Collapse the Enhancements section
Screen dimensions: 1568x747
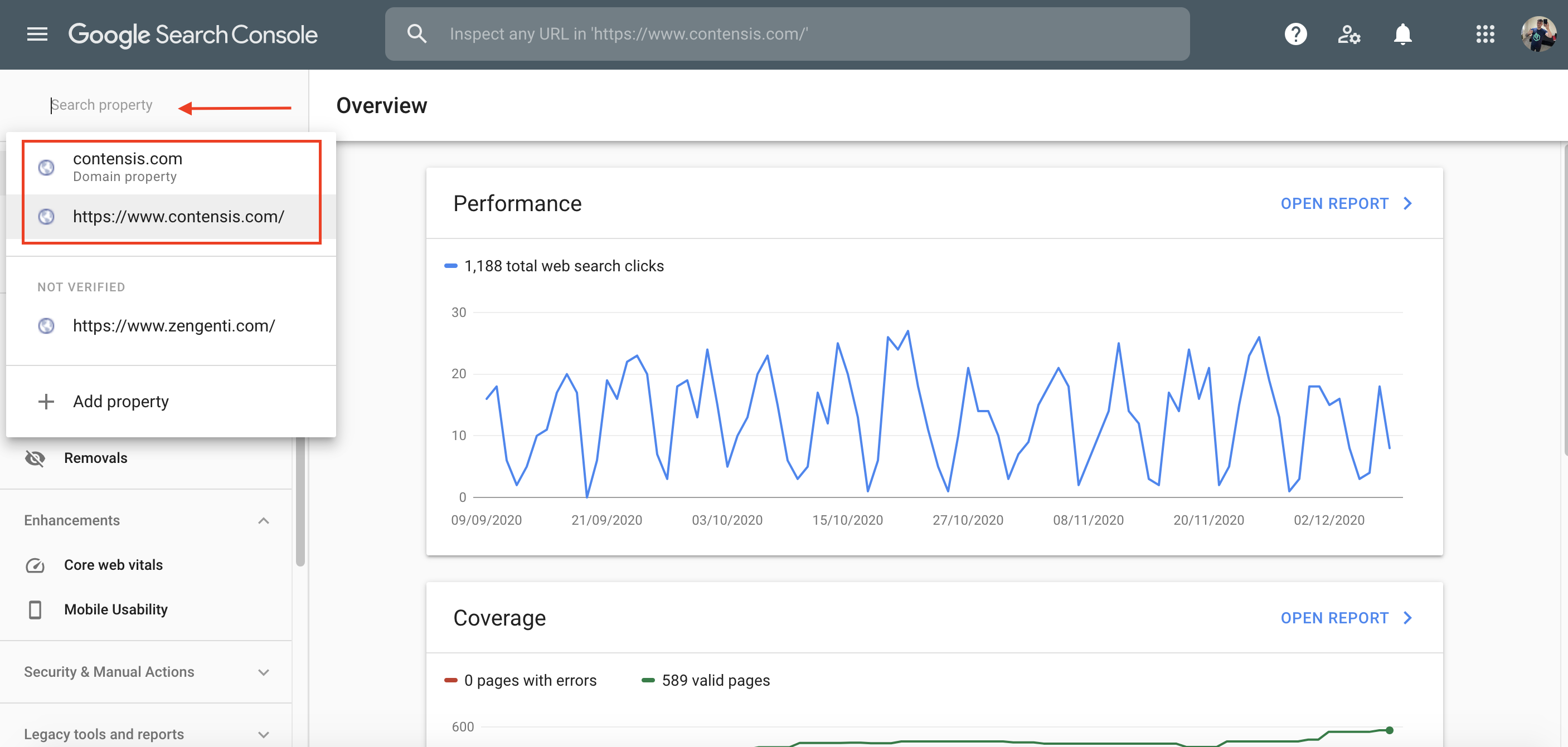[x=264, y=521]
